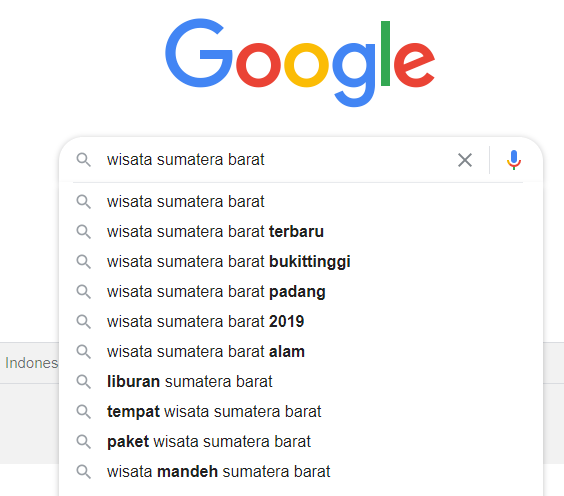This screenshot has height=496, width=564.
Task: Select 'wisata mandeh sumatera barat' suggestion
Action: [x=301, y=472]
